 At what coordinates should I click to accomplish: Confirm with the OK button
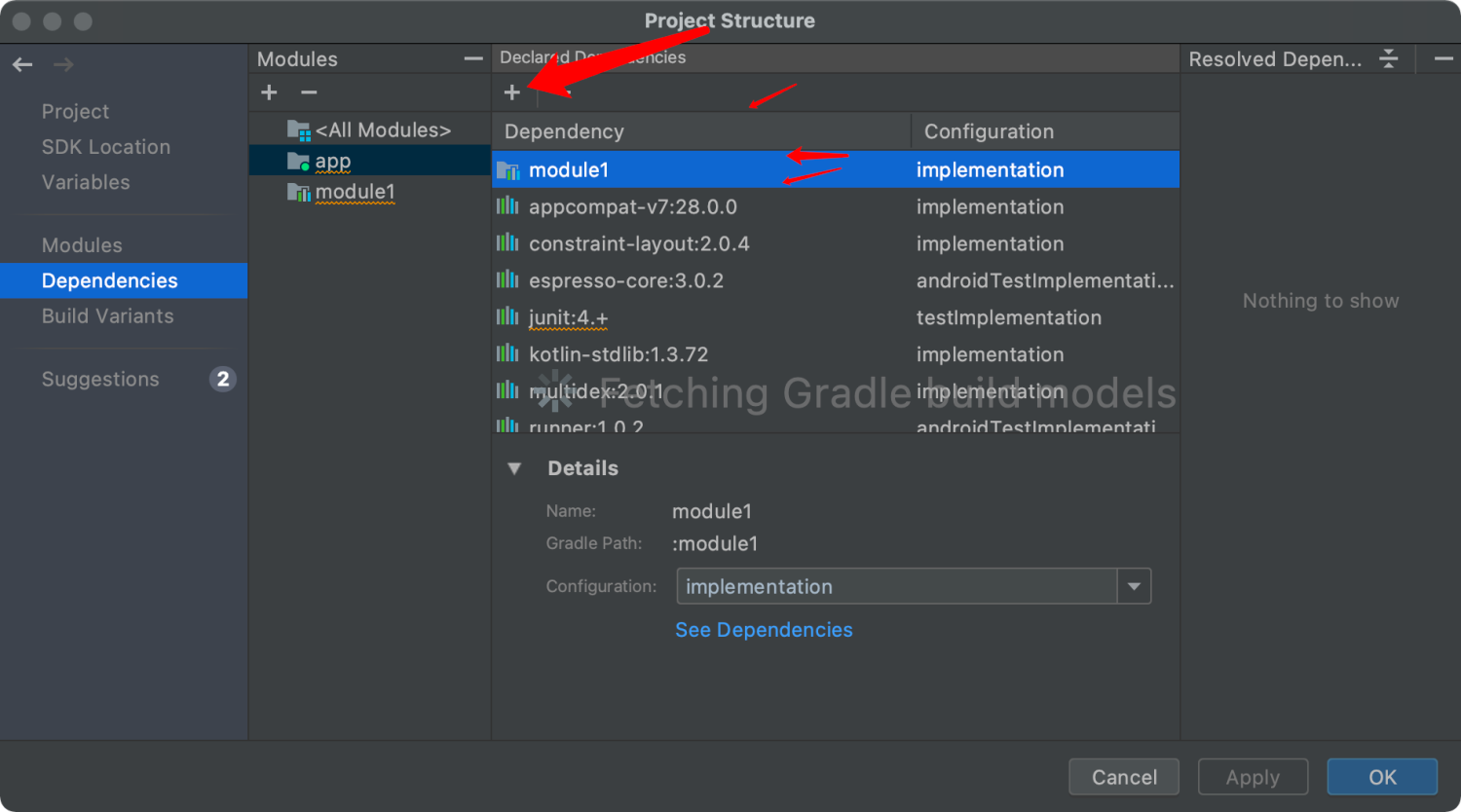[1382, 777]
